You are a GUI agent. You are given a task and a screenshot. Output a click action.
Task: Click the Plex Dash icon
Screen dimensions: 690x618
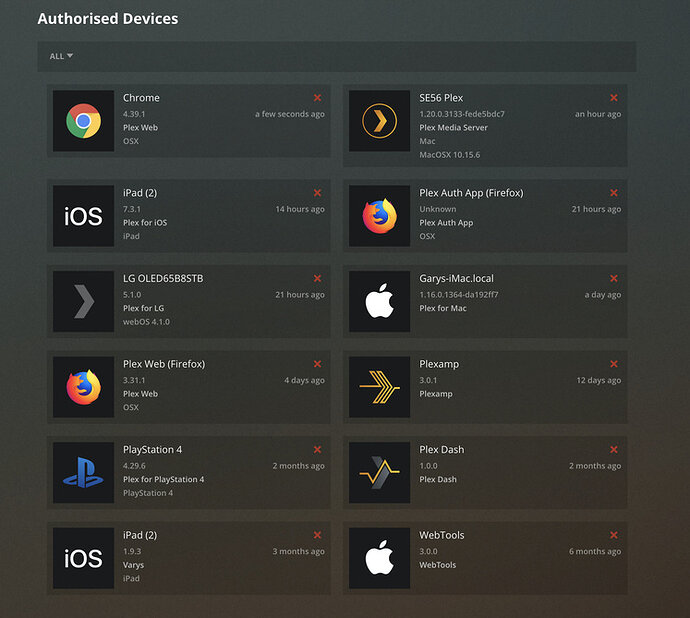379,473
